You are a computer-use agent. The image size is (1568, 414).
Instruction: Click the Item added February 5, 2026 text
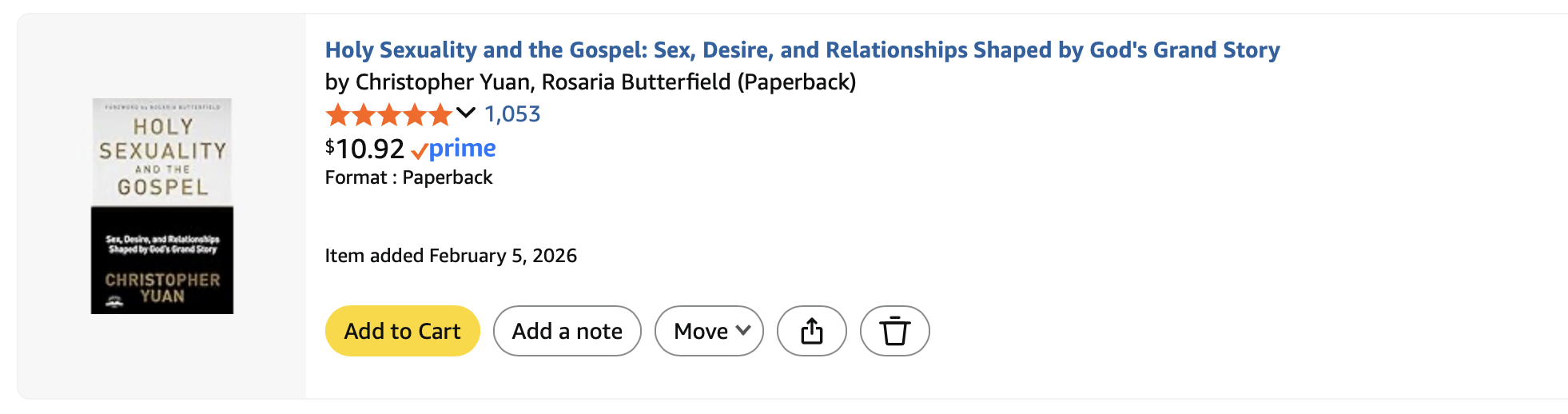click(451, 256)
